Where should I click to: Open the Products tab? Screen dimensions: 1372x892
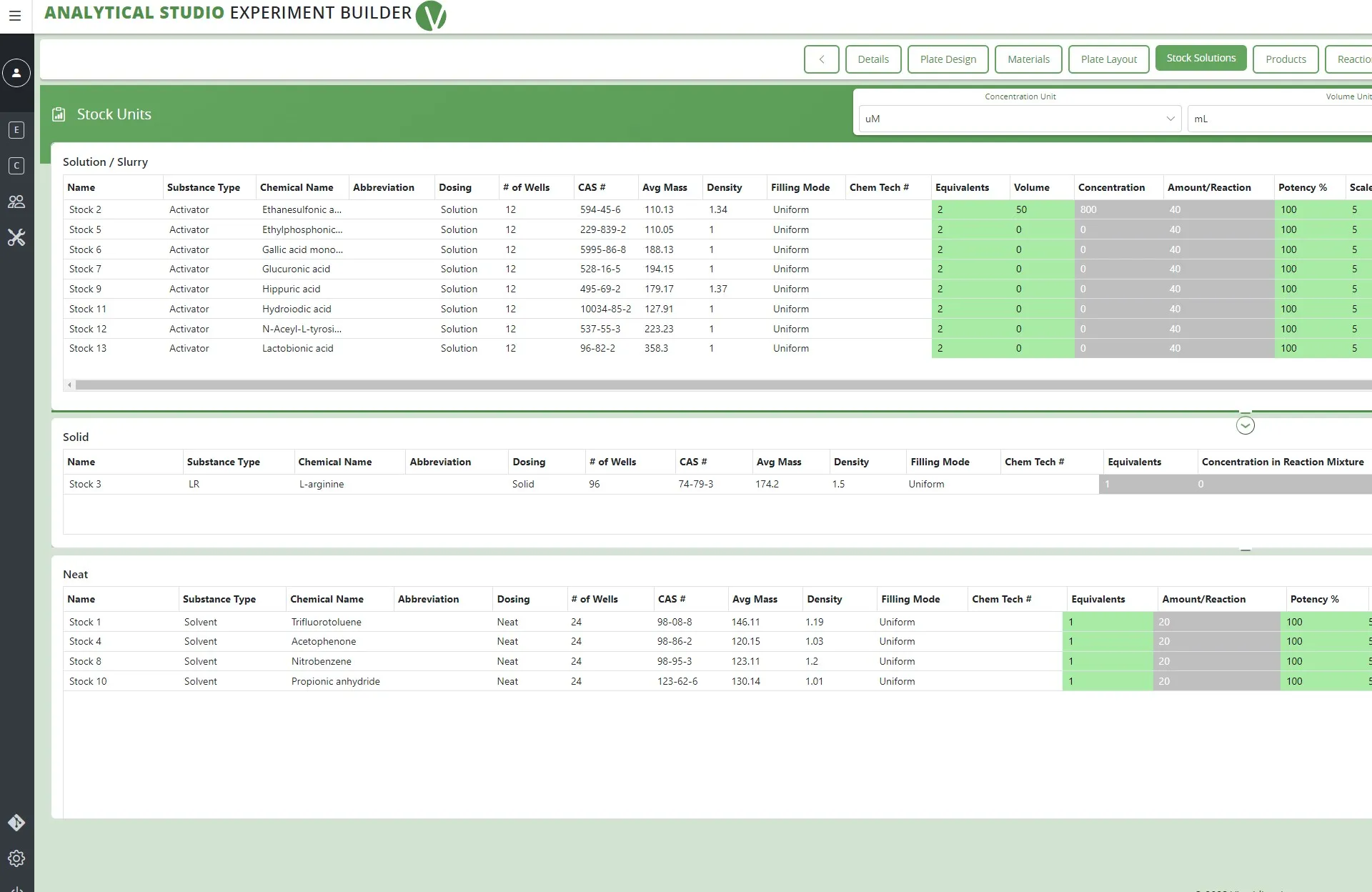[x=1285, y=59]
